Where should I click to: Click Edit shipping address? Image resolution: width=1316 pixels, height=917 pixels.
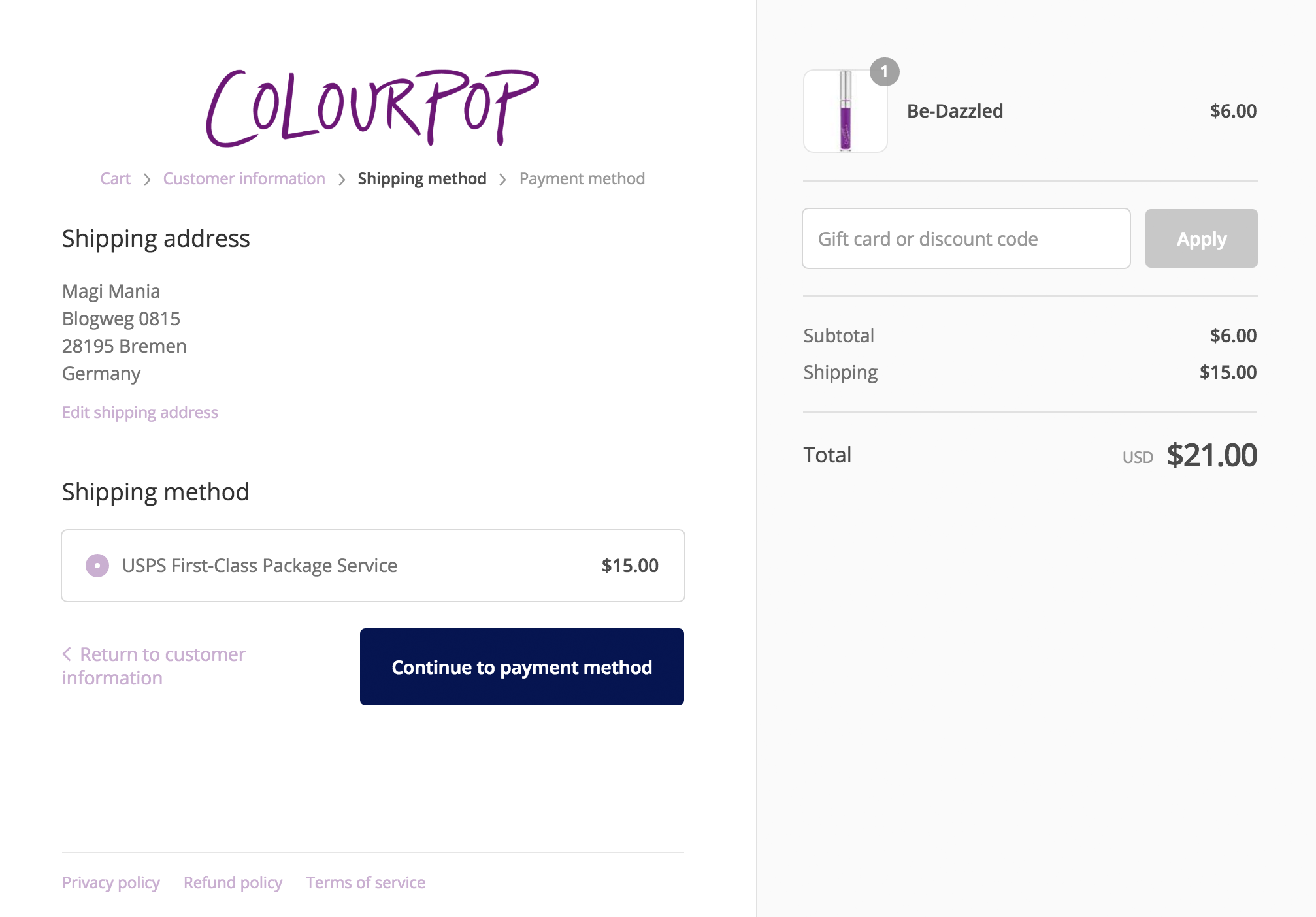coord(140,412)
